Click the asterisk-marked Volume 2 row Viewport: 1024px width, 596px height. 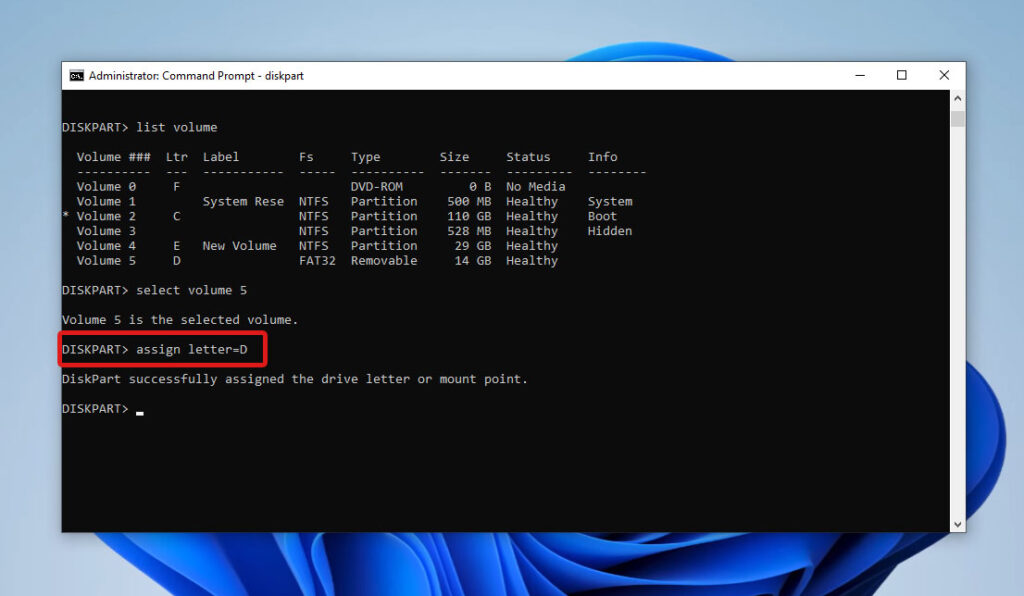point(106,215)
